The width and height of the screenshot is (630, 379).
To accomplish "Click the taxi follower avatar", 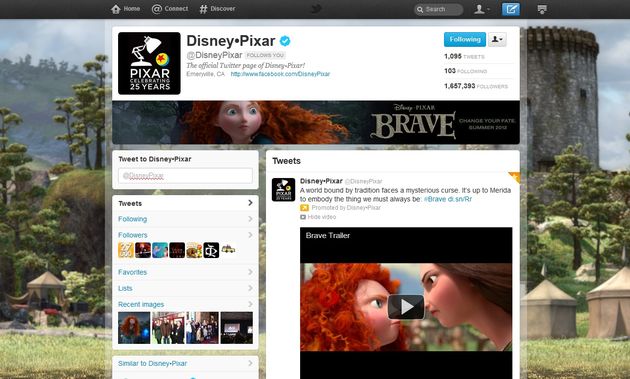I will [228, 250].
